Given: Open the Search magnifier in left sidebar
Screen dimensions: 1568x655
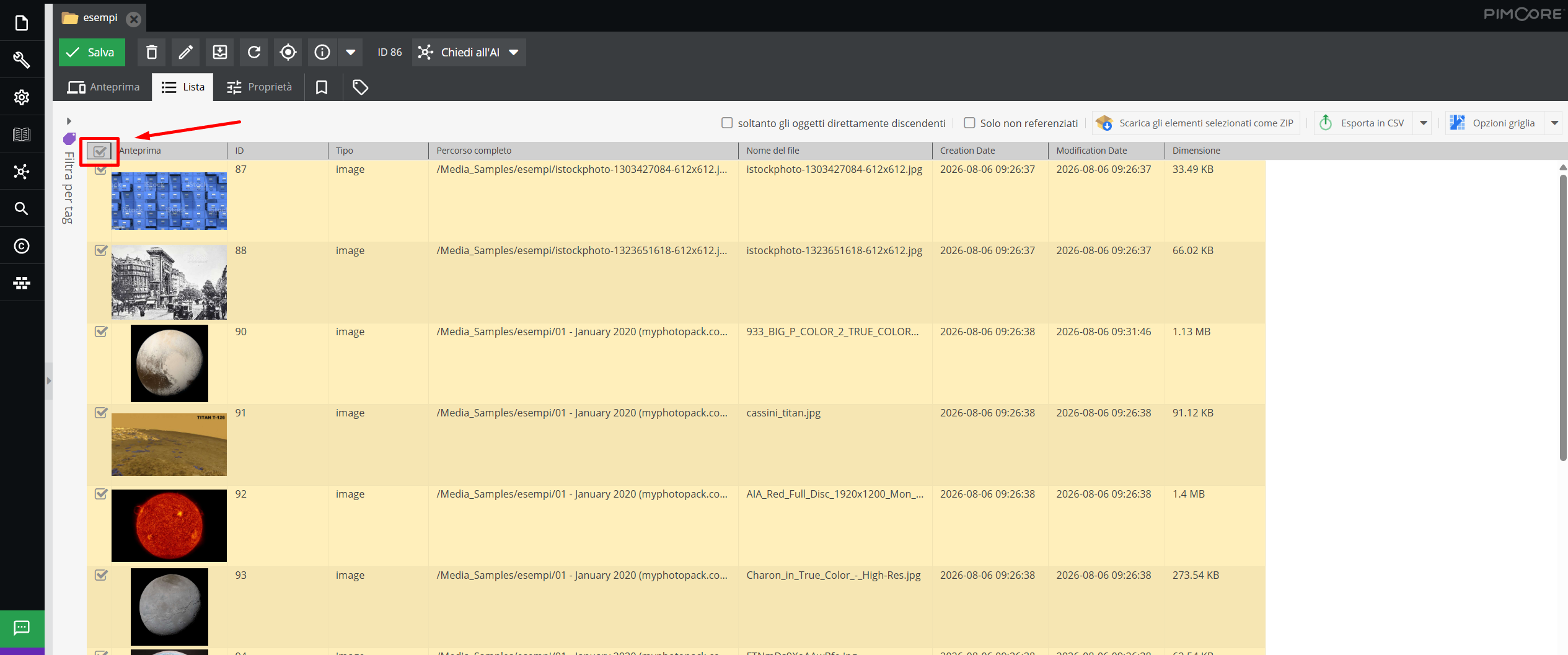Looking at the screenshot, I should pos(22,209).
